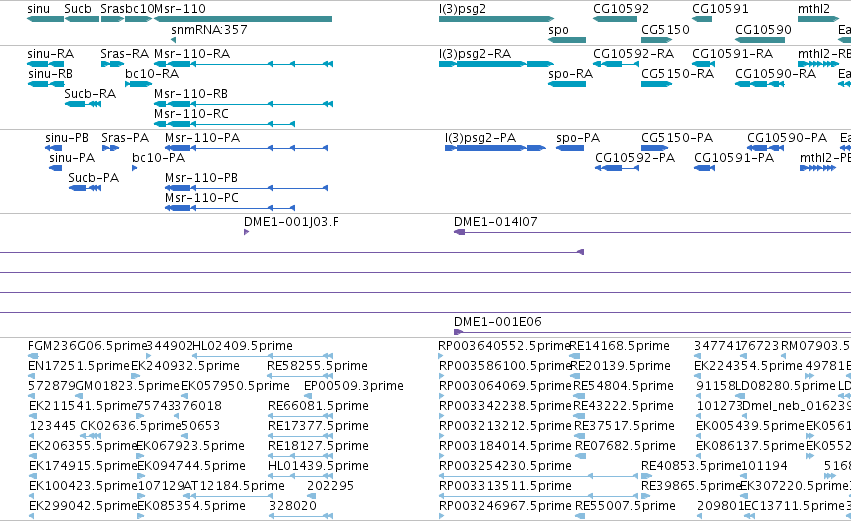This screenshot has height=521, width=851.
Task: Select the spo gene label
Action: (x=558, y=30)
